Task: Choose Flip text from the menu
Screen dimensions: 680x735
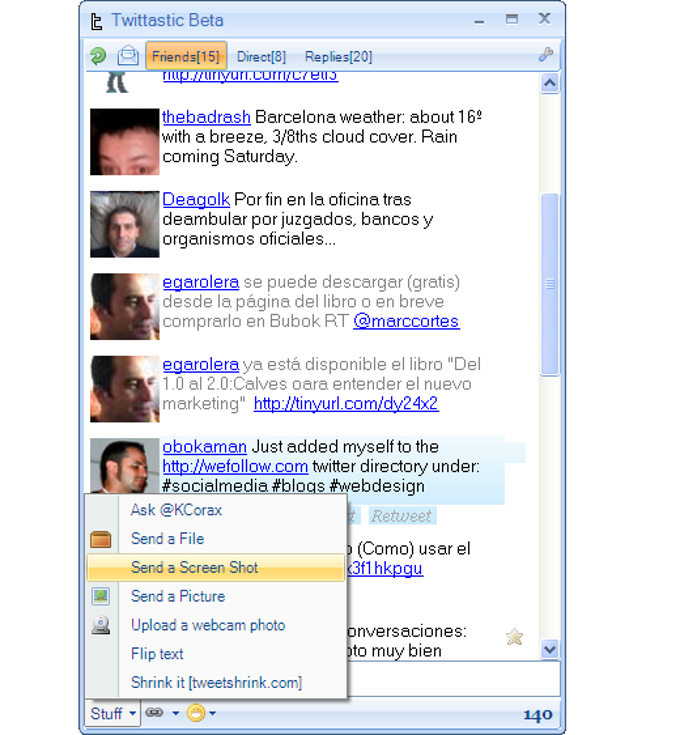Action: 216,654
